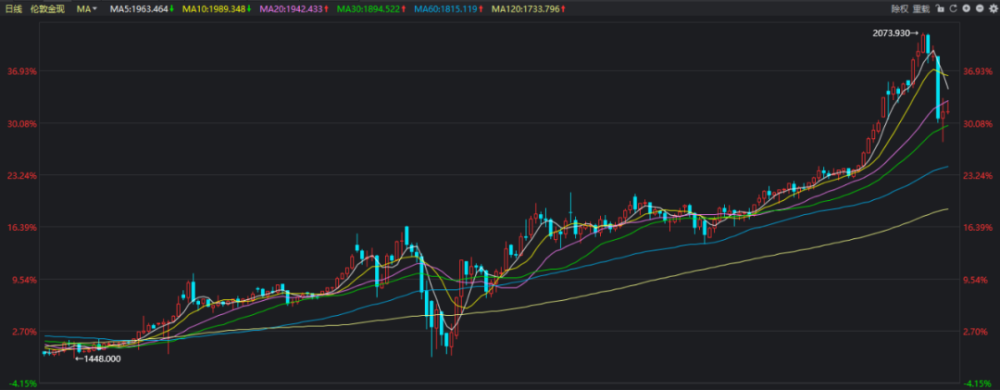Open the MA indicator dropdown
This screenshot has width=1000, height=390.
(x=87, y=9)
